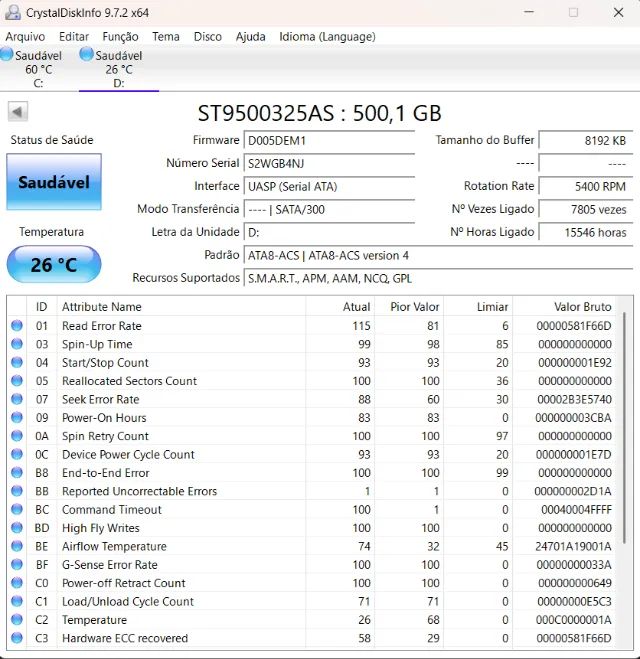Screen dimensions: 640x659
Task: Click status orb of High Fly Writes row
Action: coord(17,527)
